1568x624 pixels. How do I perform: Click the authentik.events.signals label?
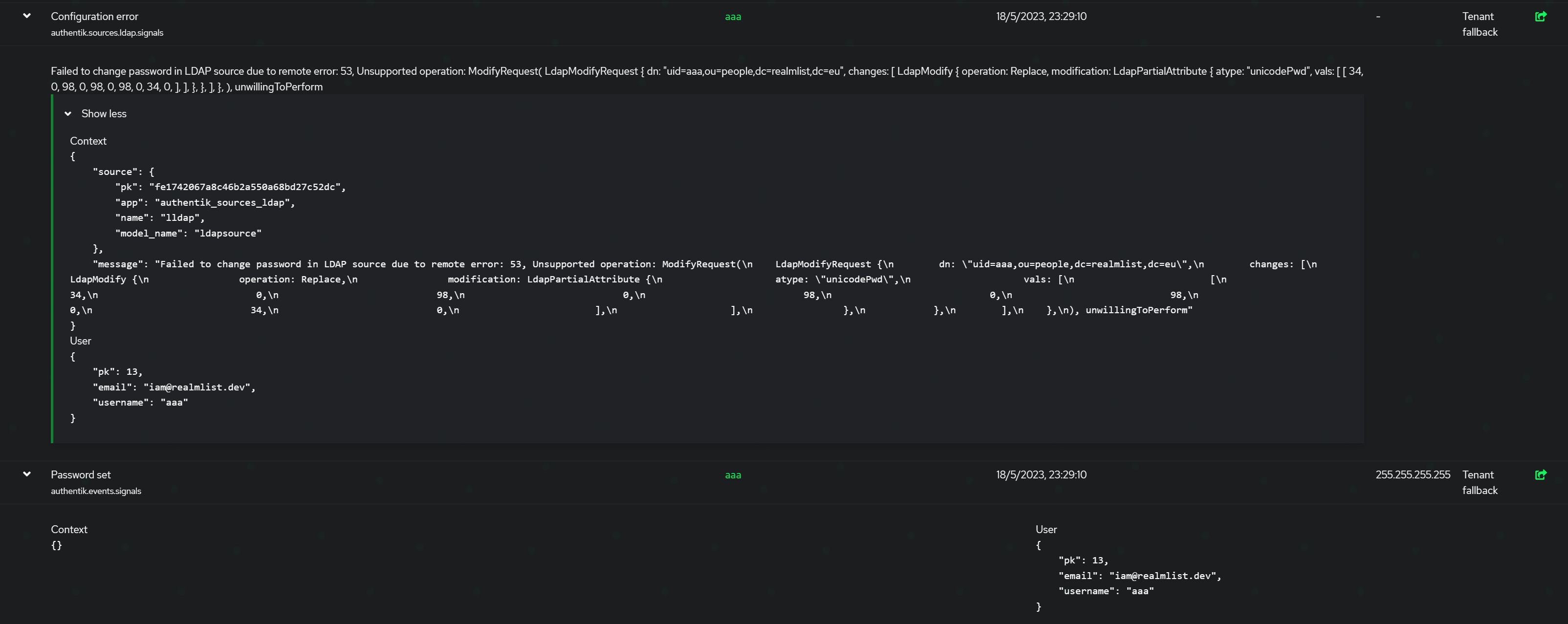coord(96,491)
